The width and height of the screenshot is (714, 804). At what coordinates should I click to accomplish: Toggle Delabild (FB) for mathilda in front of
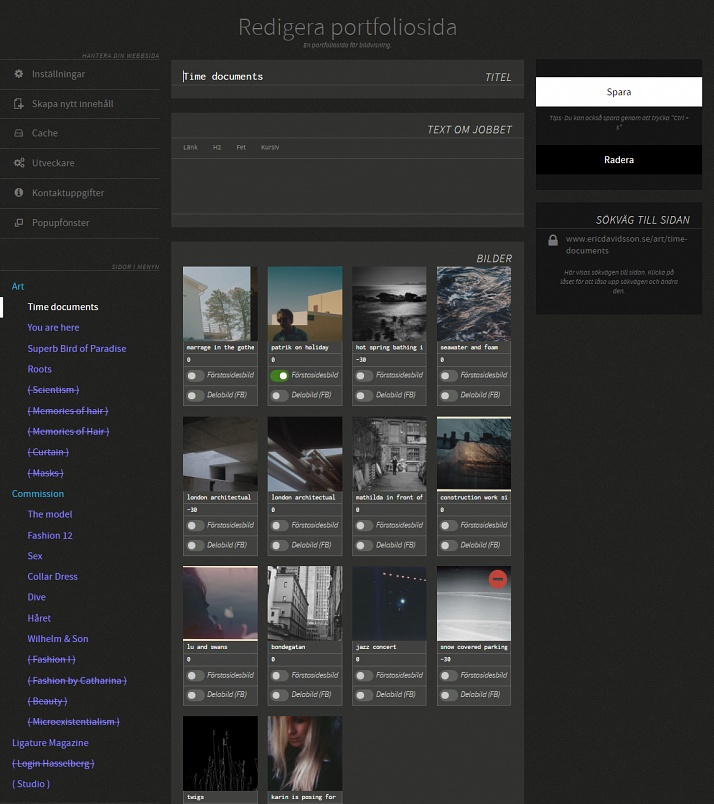click(364, 546)
